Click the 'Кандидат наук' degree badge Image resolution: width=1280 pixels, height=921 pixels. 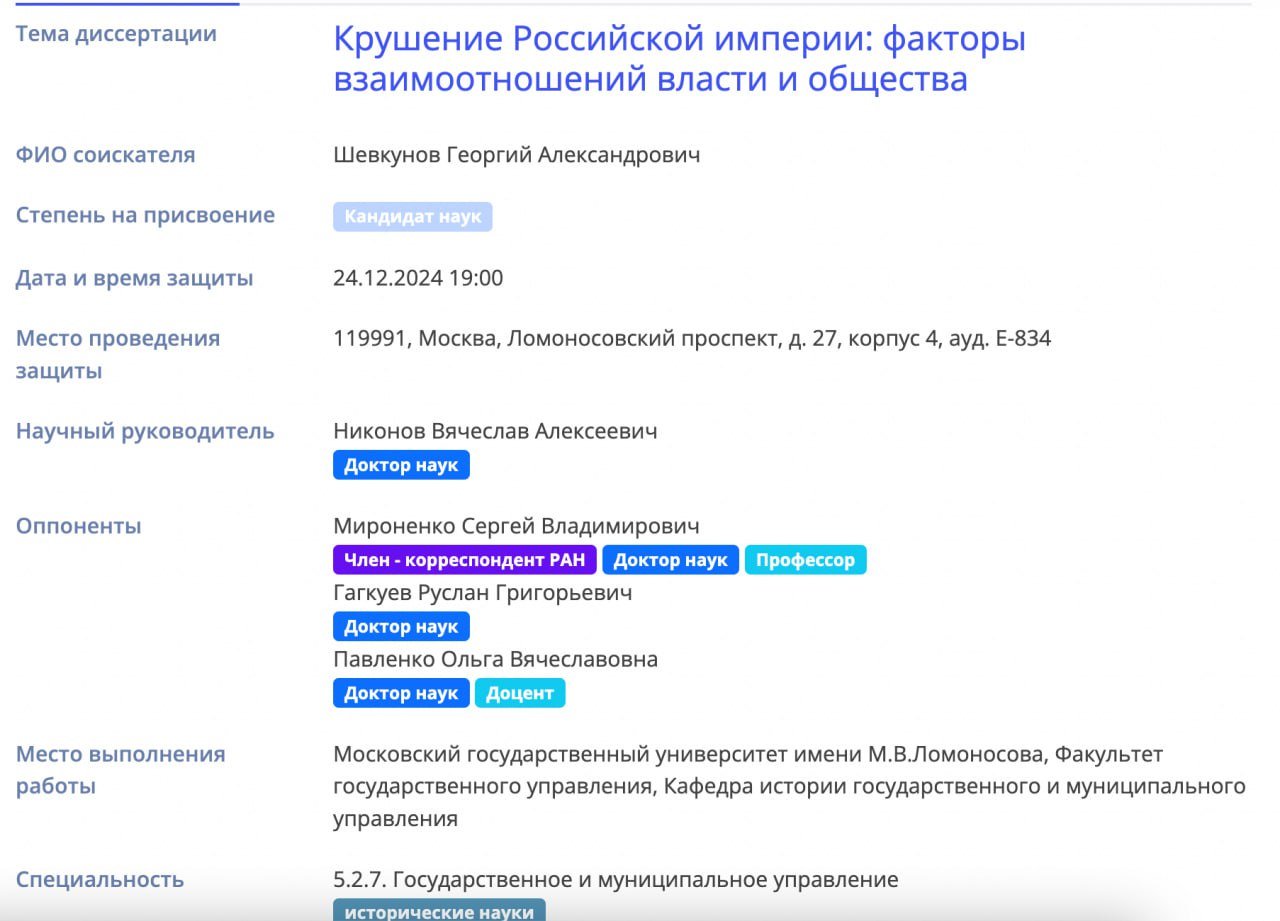coord(412,217)
